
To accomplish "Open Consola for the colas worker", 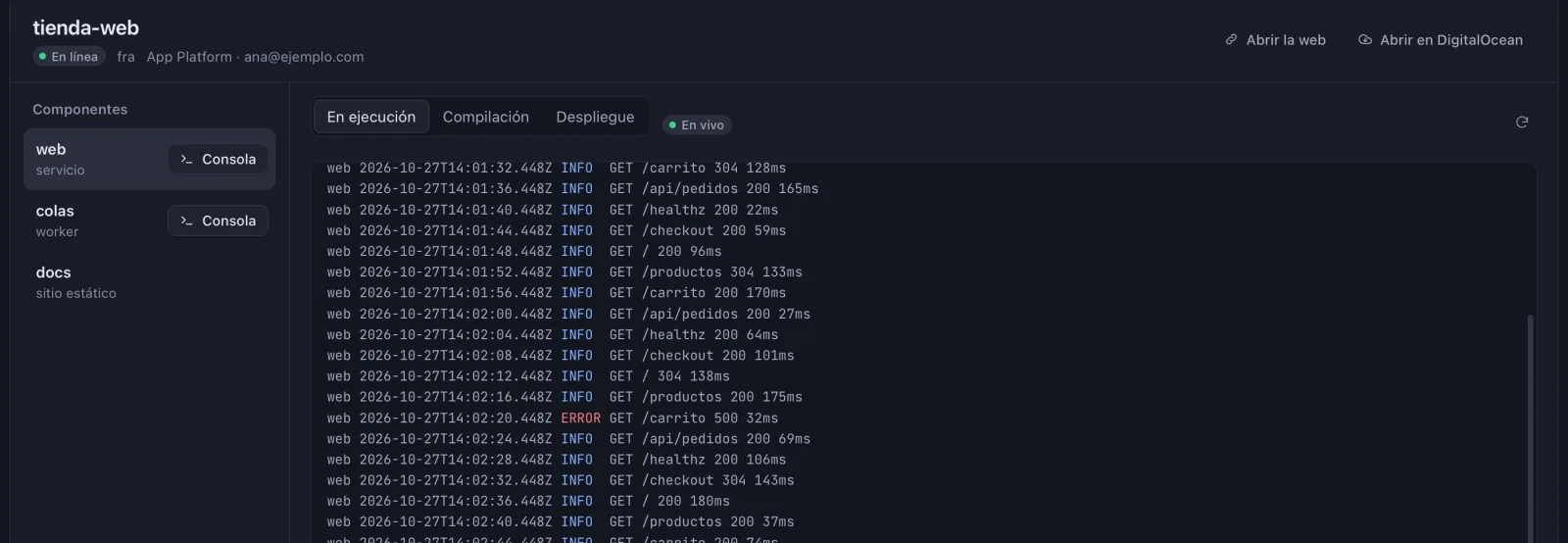I will point(218,222).
